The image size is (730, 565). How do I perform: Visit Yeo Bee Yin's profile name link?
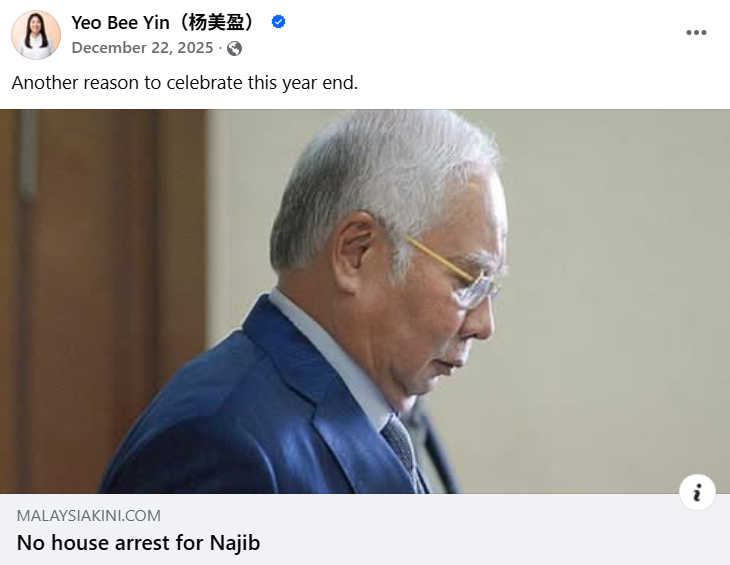(164, 22)
